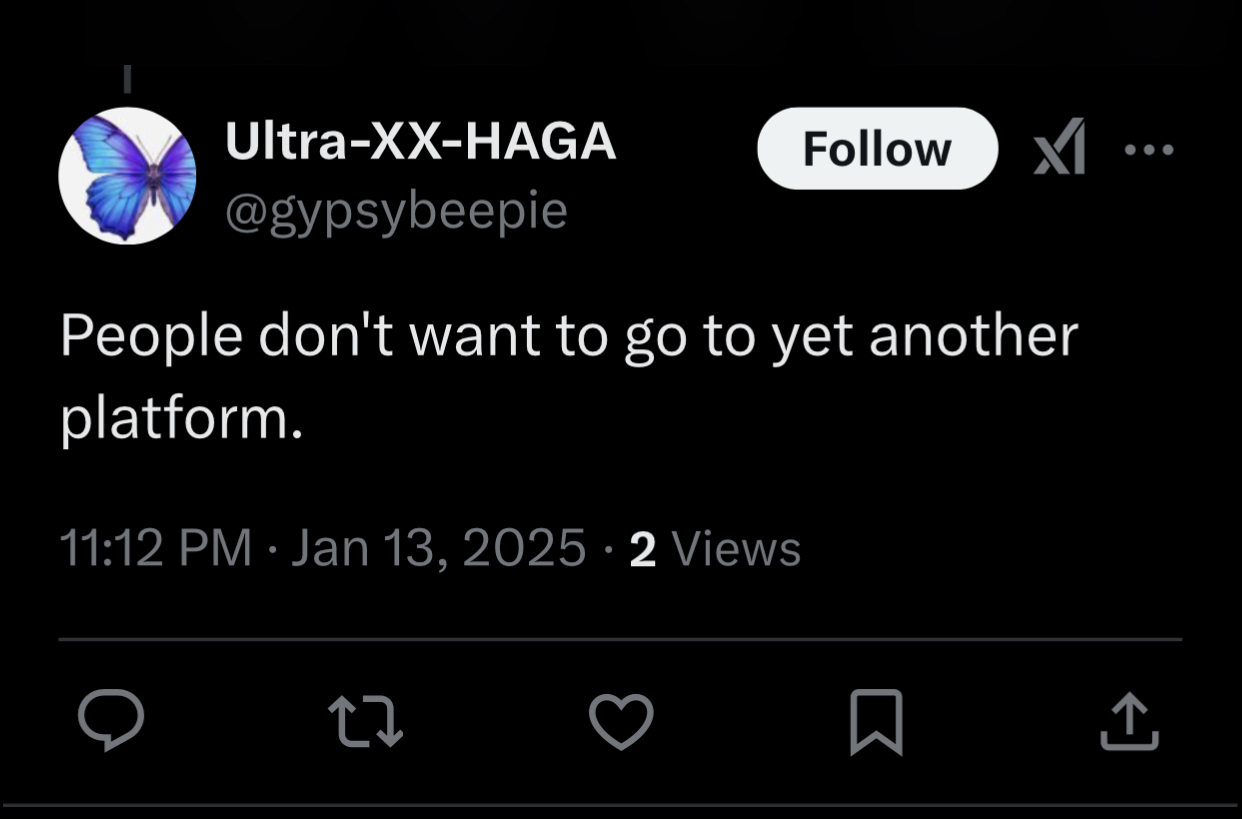This screenshot has width=1242, height=819.
Task: Visit the @gypsybeepie handle link
Action: [396, 210]
